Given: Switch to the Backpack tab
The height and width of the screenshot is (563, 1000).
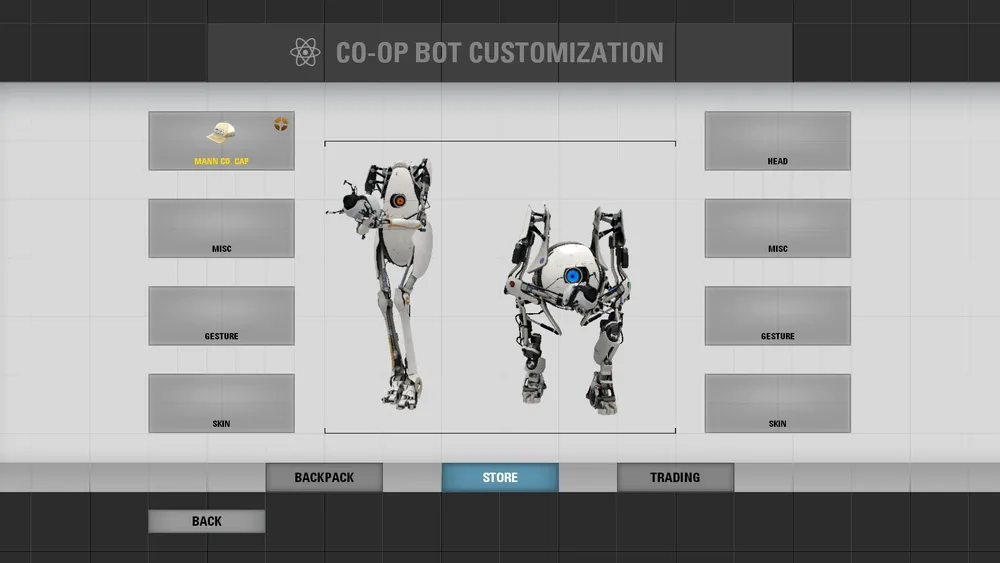Looking at the screenshot, I should click(324, 477).
